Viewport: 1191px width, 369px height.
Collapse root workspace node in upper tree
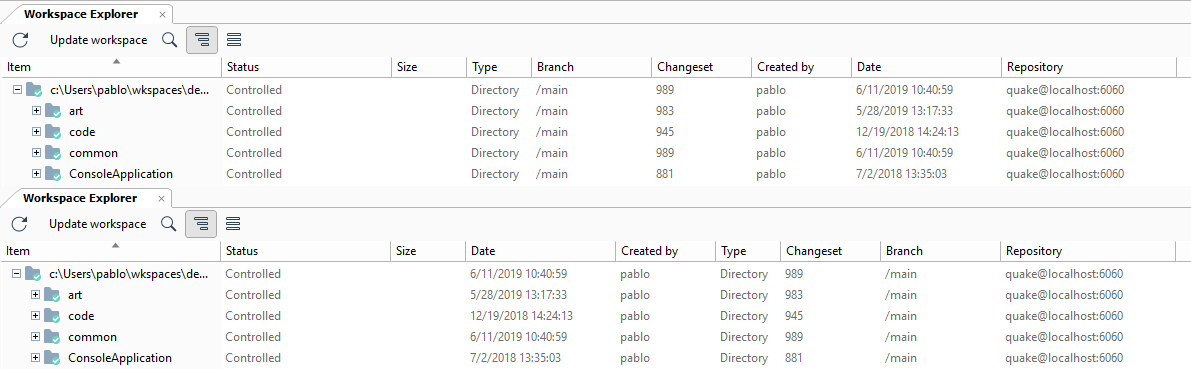pyautogui.click(x=17, y=90)
